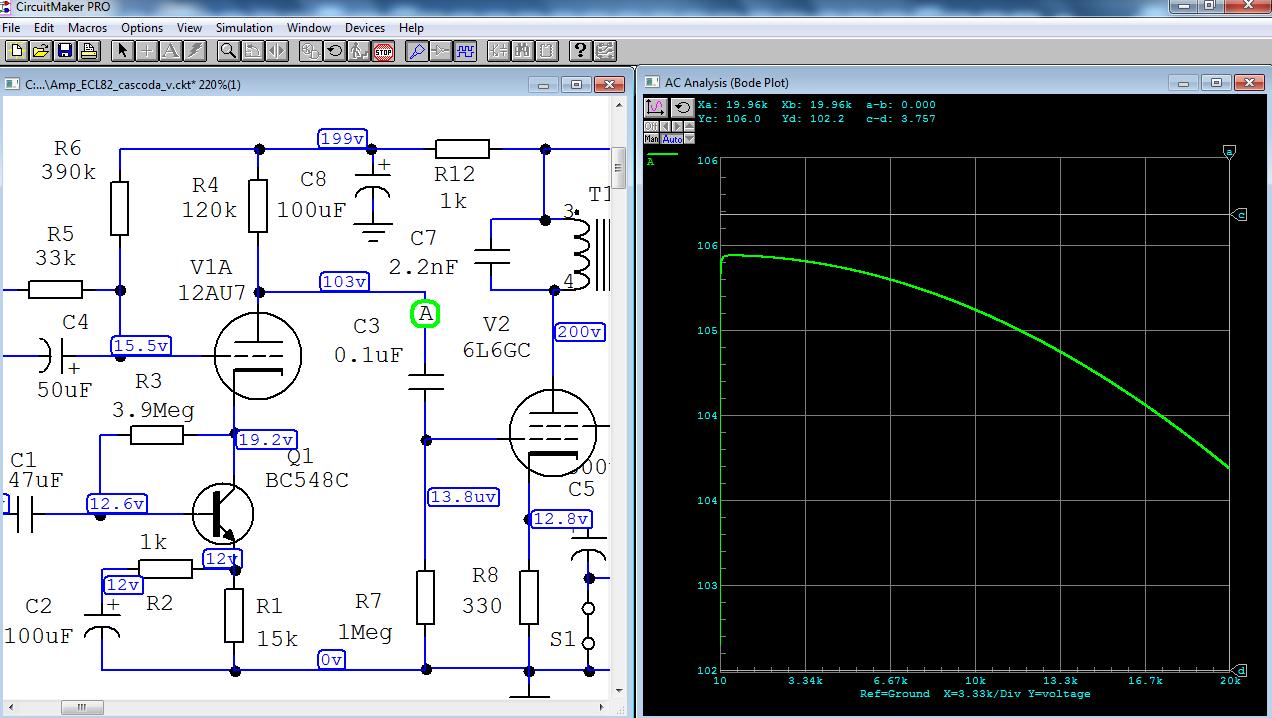Click the BC548C transistor Q1
Image resolution: width=1272 pixels, height=718 pixels.
[x=222, y=513]
